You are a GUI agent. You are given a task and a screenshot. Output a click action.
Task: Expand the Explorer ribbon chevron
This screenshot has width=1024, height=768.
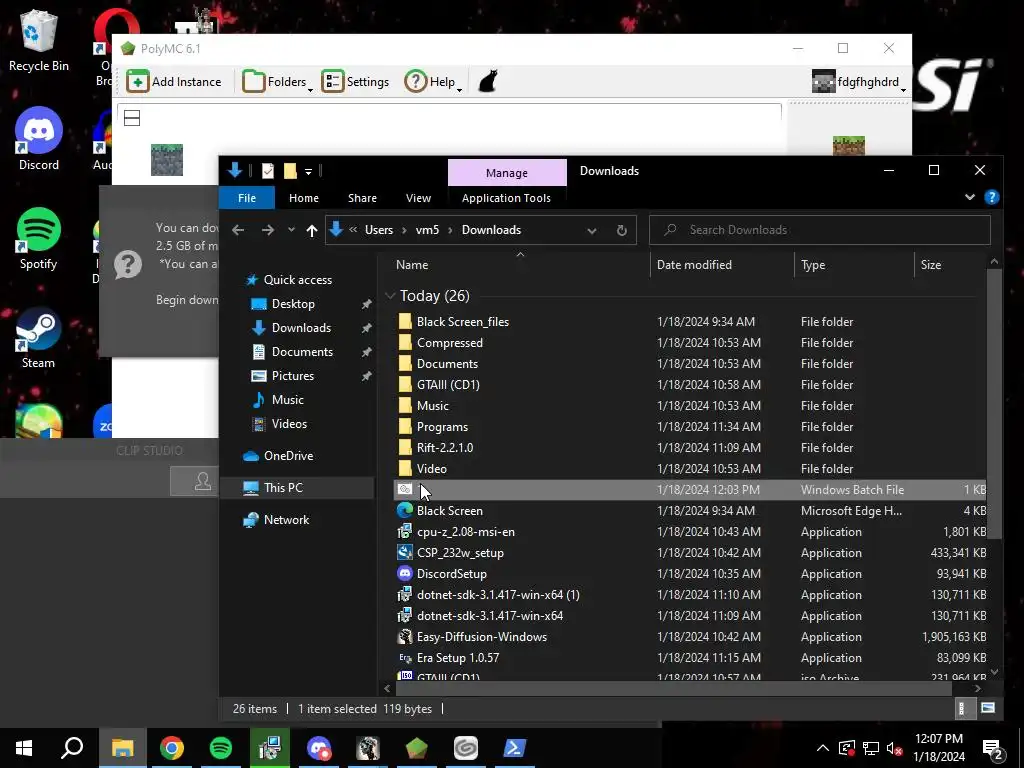[970, 197]
